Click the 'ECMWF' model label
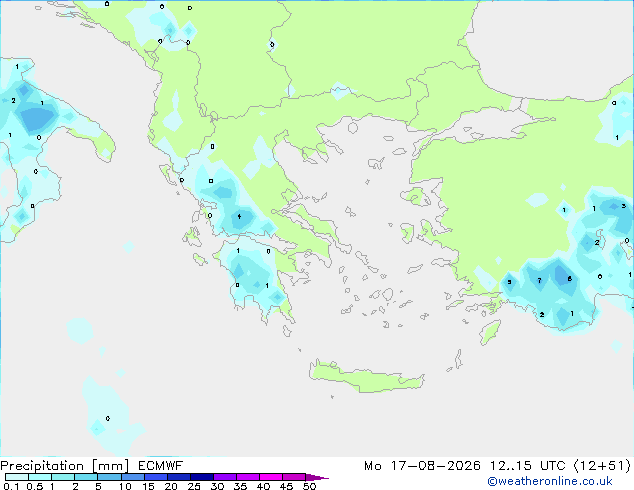The height and width of the screenshot is (490, 634). point(161,466)
